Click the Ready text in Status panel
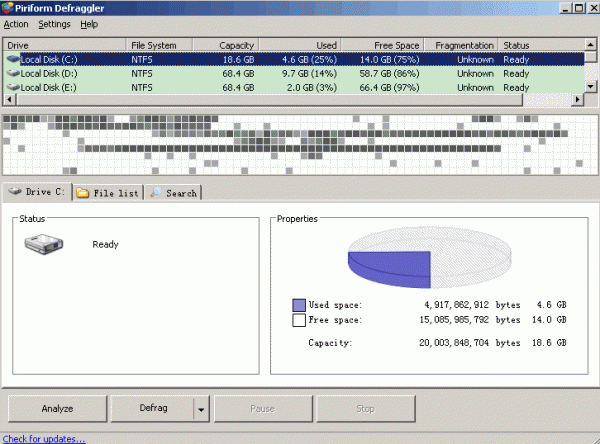Screen dimensions: 600x444 [x=105, y=244]
